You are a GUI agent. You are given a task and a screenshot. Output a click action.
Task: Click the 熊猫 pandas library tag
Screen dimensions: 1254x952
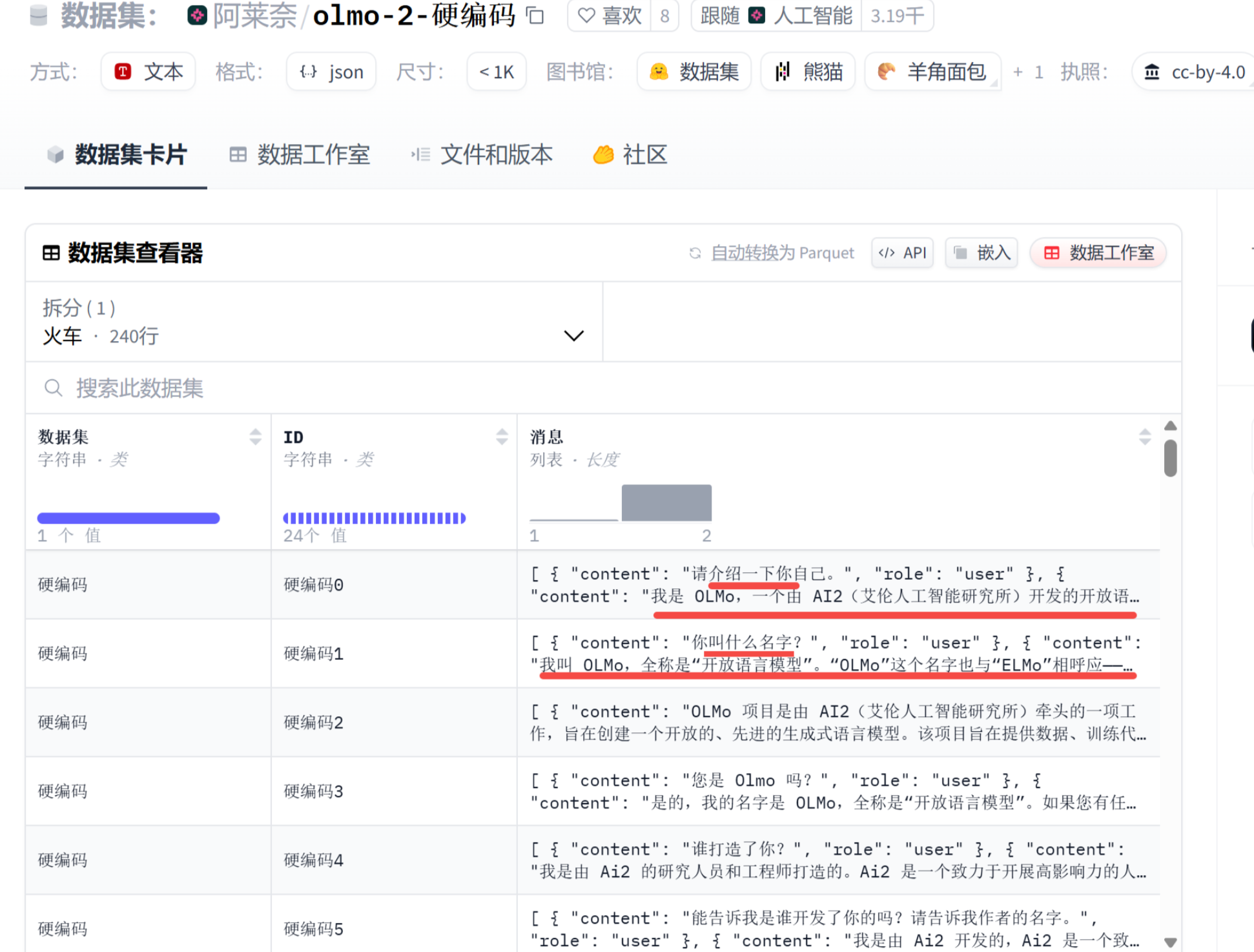pos(808,72)
